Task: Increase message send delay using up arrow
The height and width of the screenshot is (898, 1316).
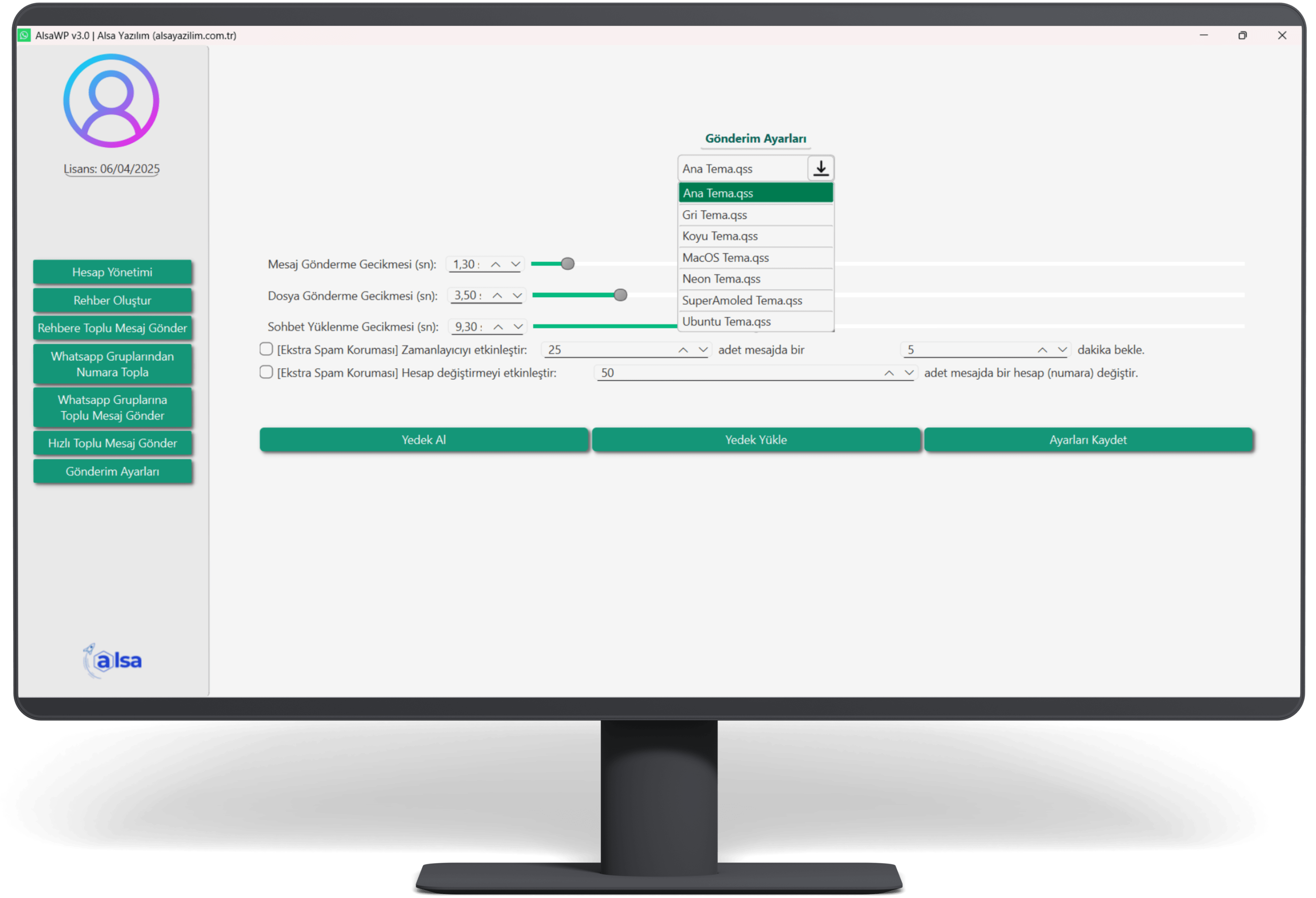Action: 495,265
